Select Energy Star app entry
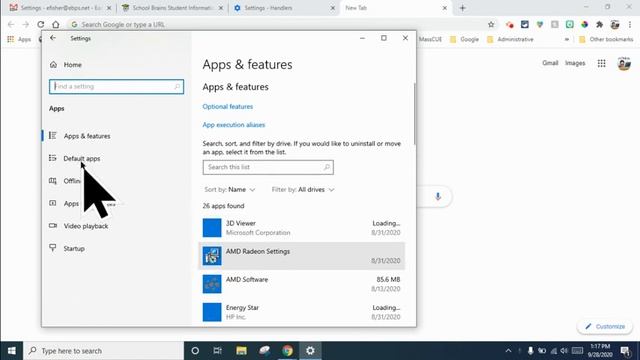The image size is (640, 360). click(302, 312)
